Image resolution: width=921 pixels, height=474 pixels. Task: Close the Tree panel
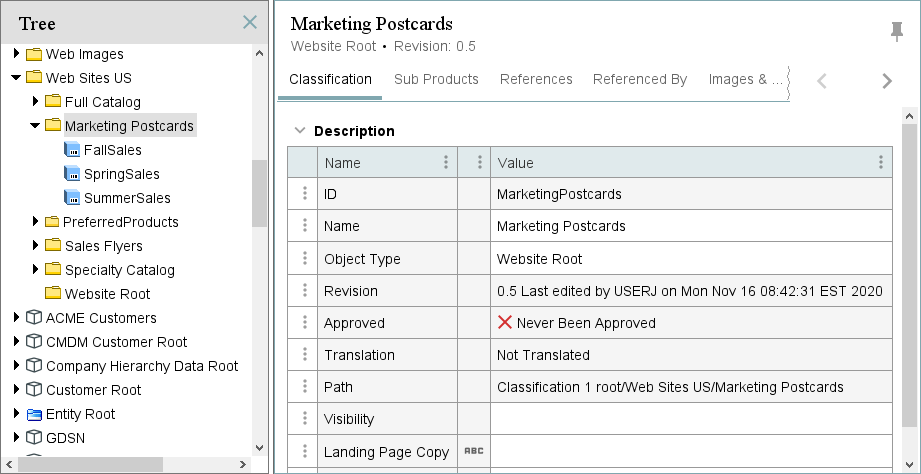(x=250, y=23)
